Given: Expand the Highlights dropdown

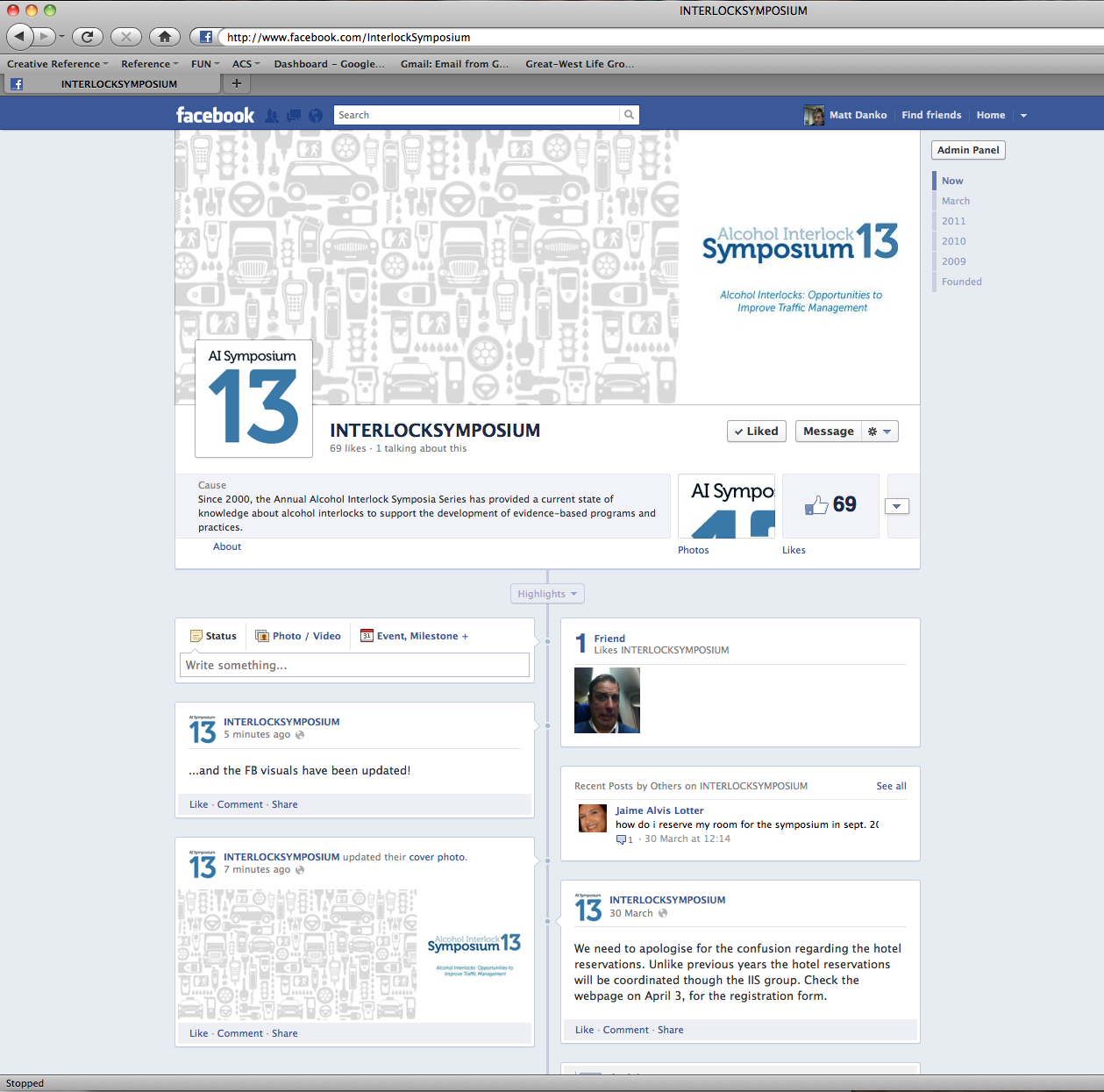Looking at the screenshot, I should 547,594.
